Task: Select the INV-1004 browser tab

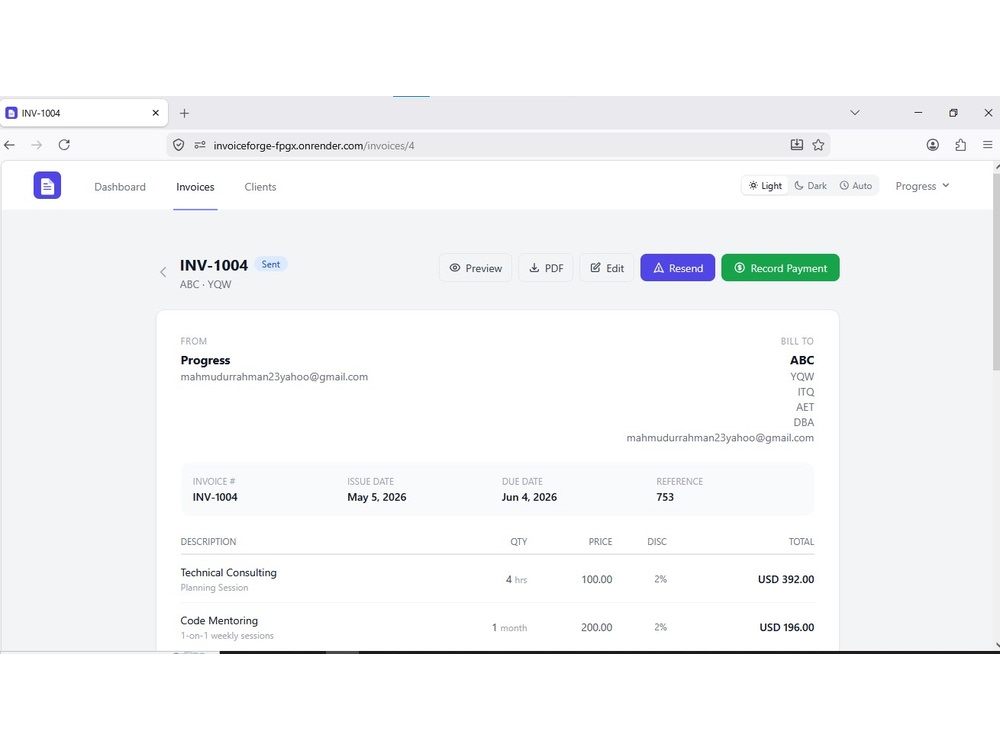Action: click(x=84, y=113)
